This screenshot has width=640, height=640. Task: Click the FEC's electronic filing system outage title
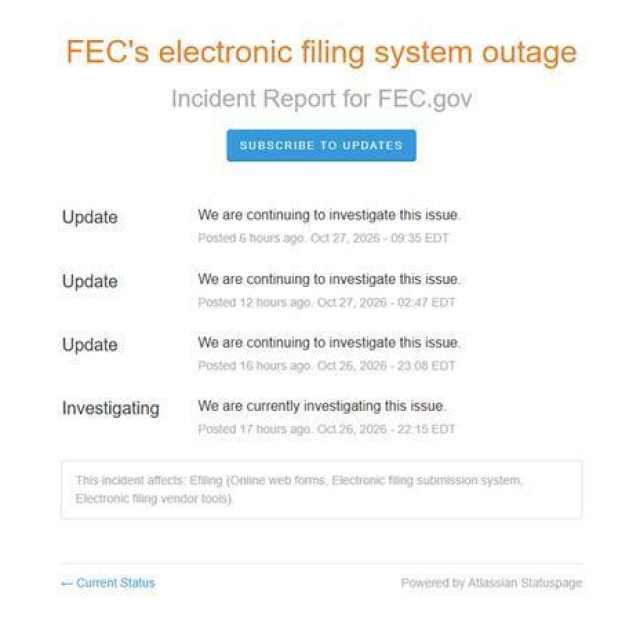321,52
